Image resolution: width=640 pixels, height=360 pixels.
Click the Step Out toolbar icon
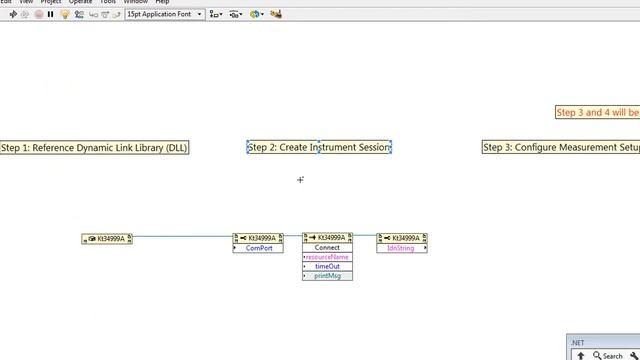[116, 15]
